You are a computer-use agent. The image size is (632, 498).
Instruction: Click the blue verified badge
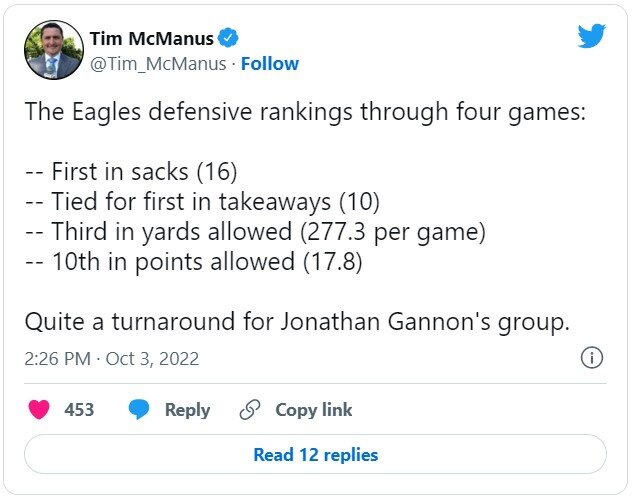pyautogui.click(x=229, y=39)
